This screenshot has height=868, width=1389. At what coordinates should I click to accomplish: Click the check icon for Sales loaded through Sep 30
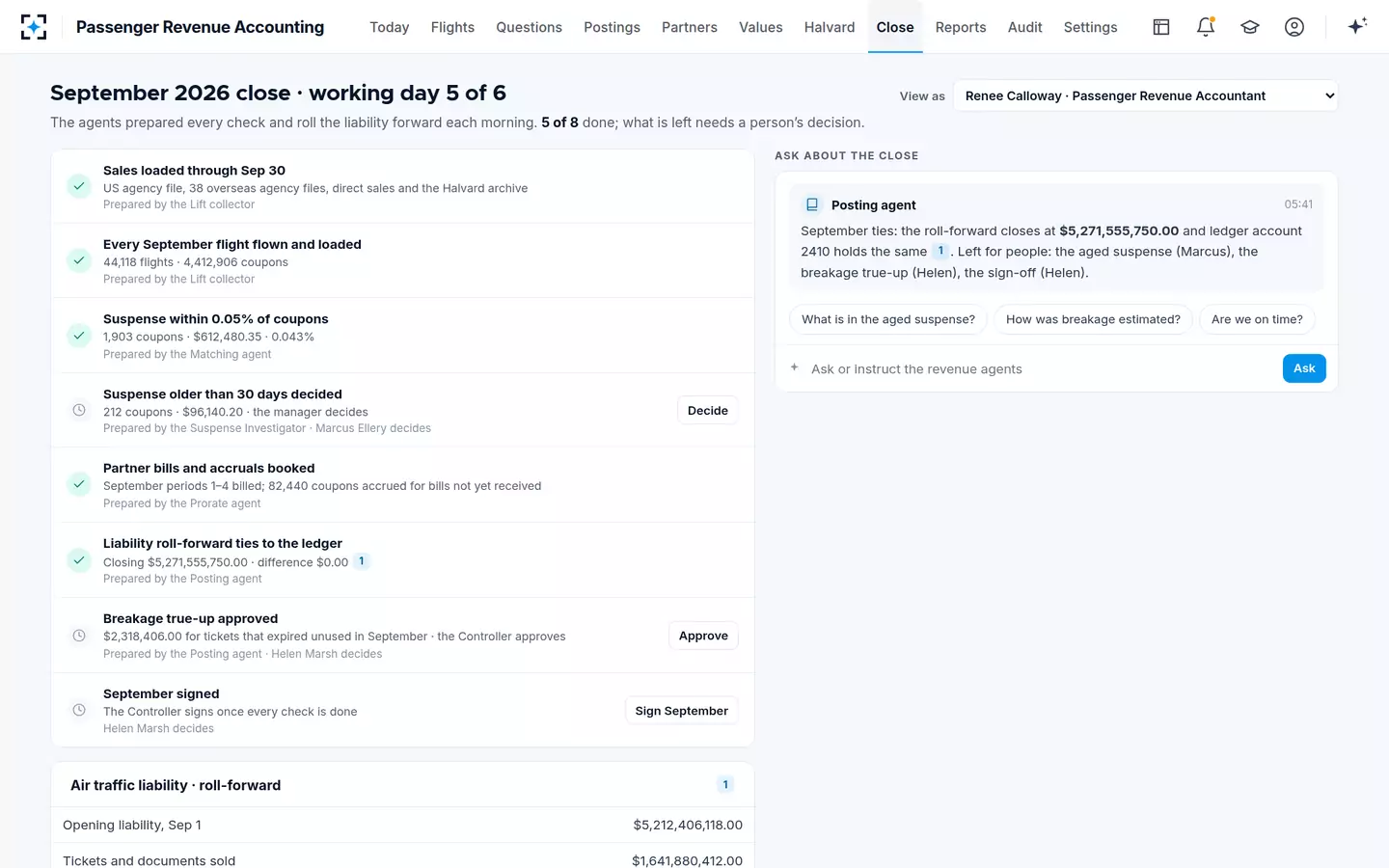click(79, 186)
